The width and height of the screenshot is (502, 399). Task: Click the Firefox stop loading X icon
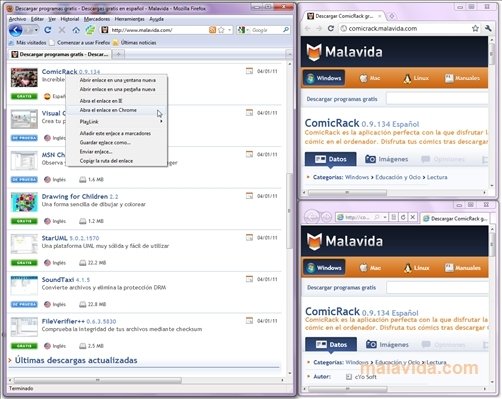pyautogui.click(x=62, y=30)
